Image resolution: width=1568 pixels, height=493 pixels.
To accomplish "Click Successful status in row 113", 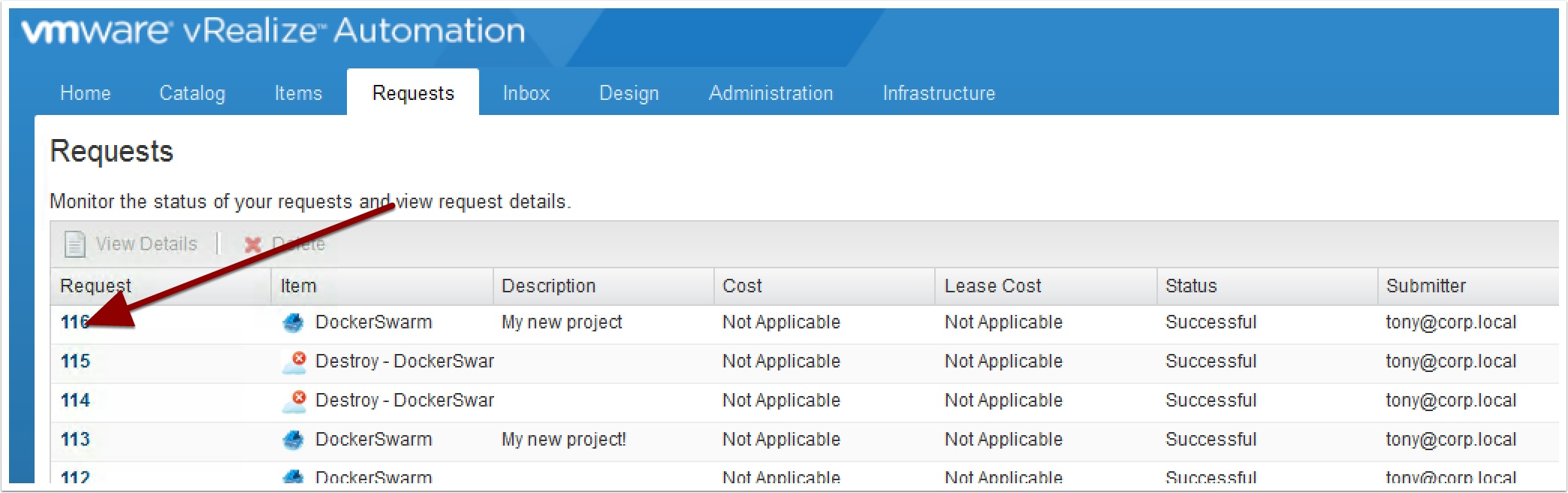I will 1211,440.
